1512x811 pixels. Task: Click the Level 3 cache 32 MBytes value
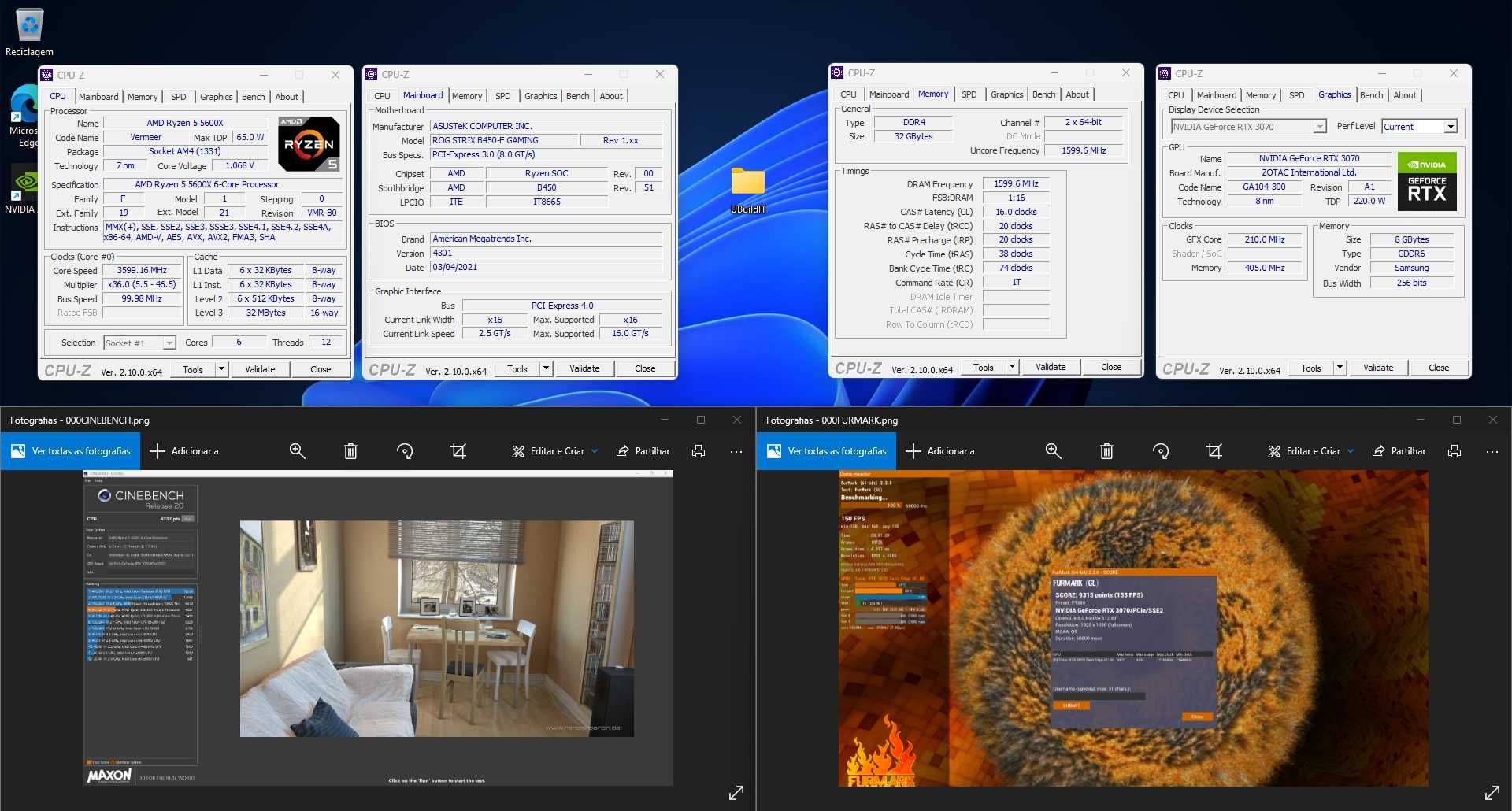[x=265, y=313]
